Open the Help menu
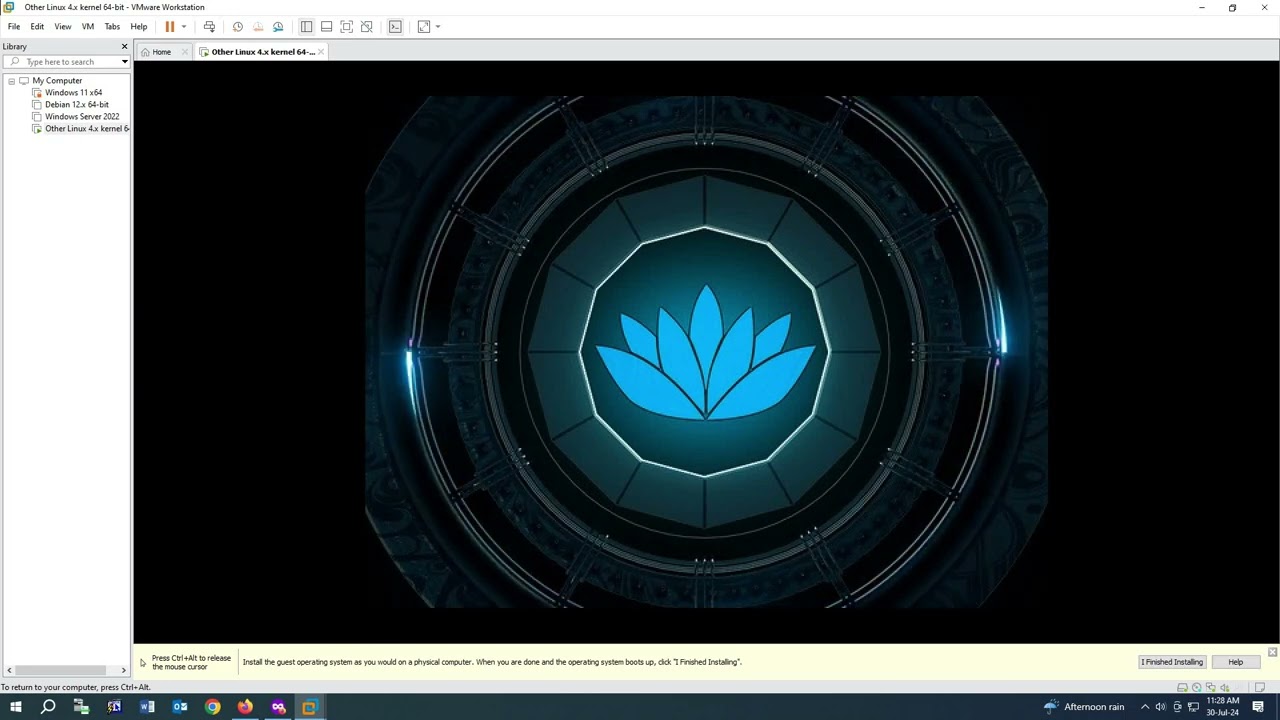The image size is (1280, 720). [x=139, y=27]
